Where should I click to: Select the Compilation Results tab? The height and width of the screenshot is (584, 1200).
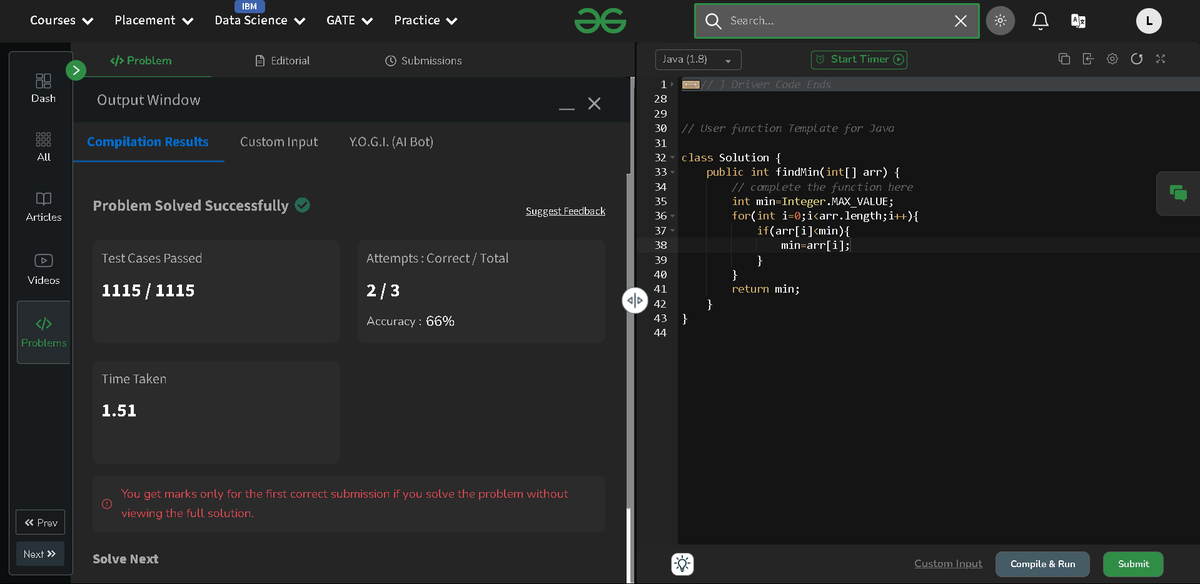click(148, 142)
